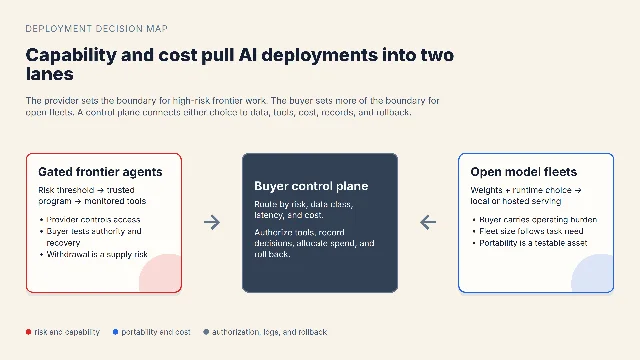Click the title 'Capability and cost pull AI deployments'
Image resolution: width=640 pixels, height=360 pixels.
240,64
